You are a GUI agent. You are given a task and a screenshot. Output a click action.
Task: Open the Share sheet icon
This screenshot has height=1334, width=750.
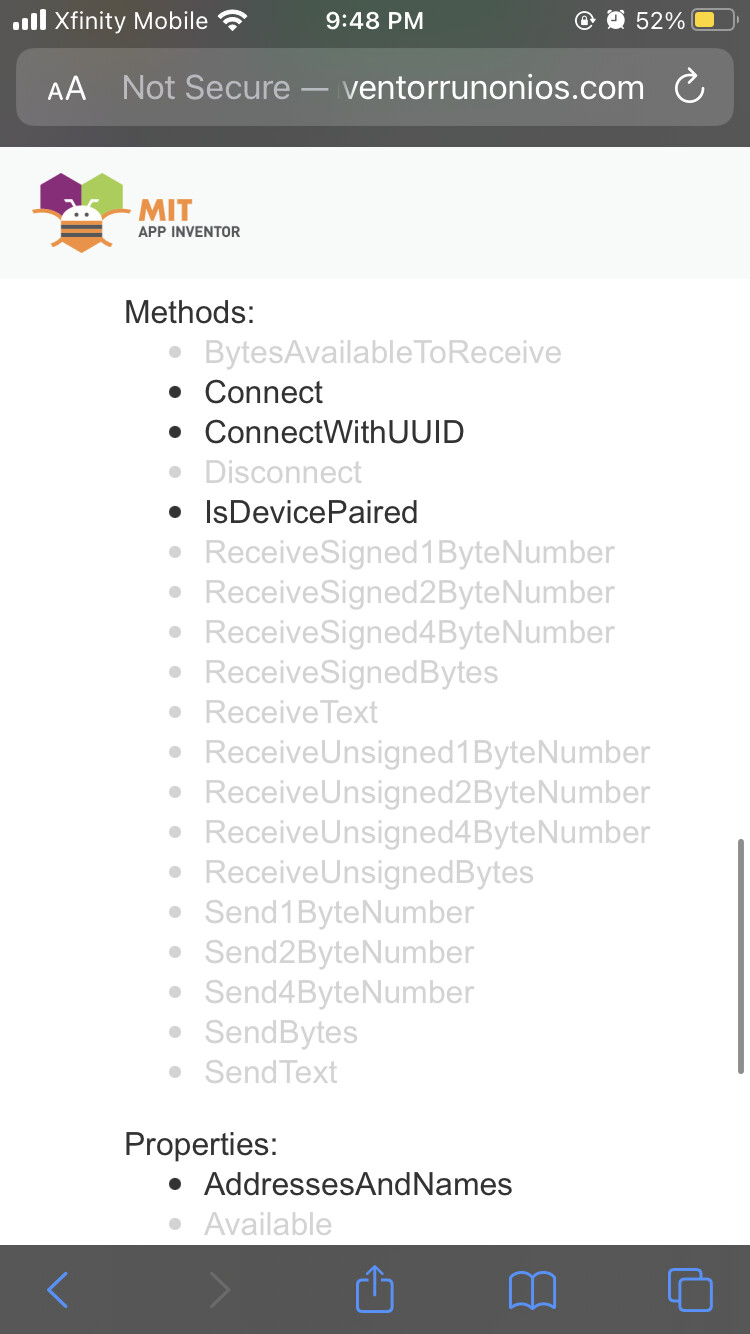(x=375, y=1288)
